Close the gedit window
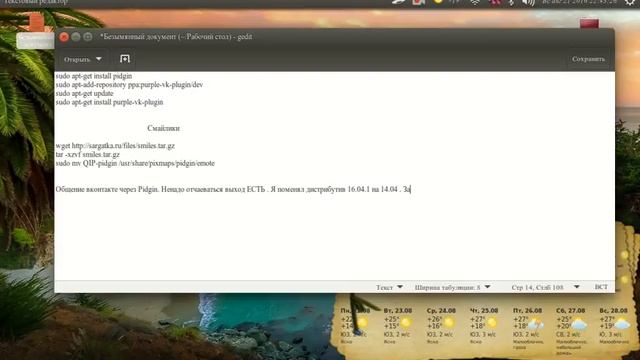Viewport: 640px width, 360px height. pyautogui.click(x=64, y=37)
